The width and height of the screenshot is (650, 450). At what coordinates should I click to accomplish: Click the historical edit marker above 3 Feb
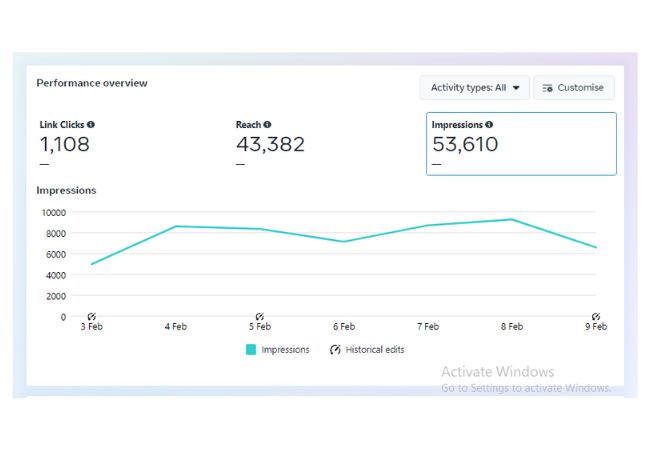coord(92,317)
